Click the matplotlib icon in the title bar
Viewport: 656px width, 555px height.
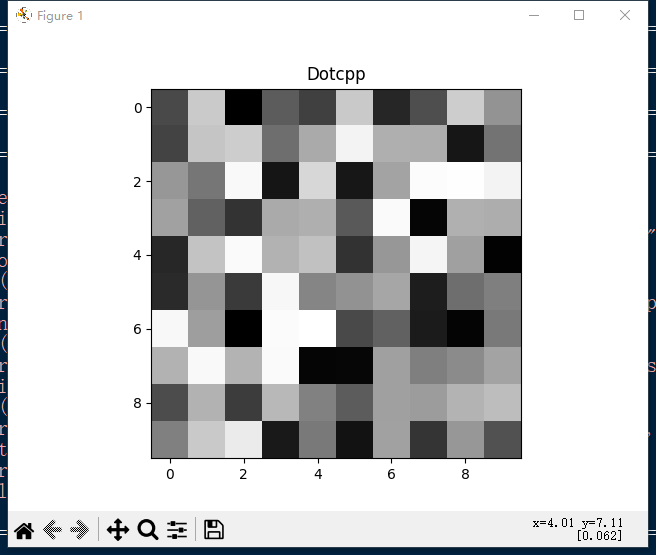(24, 15)
